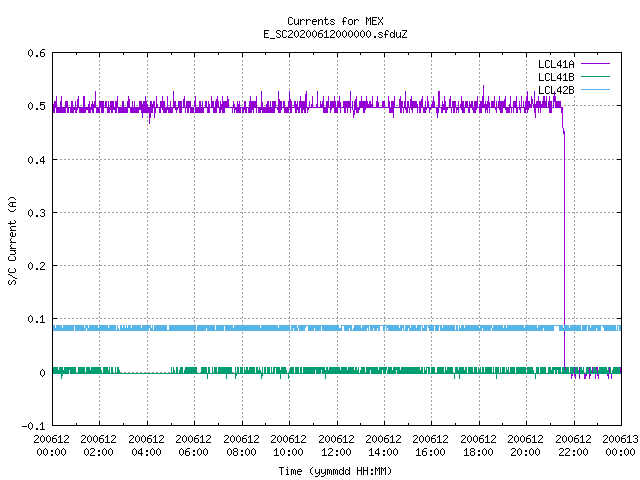Click the y-axis tick value 0.5
The width and height of the screenshot is (640, 480).
tap(36, 106)
